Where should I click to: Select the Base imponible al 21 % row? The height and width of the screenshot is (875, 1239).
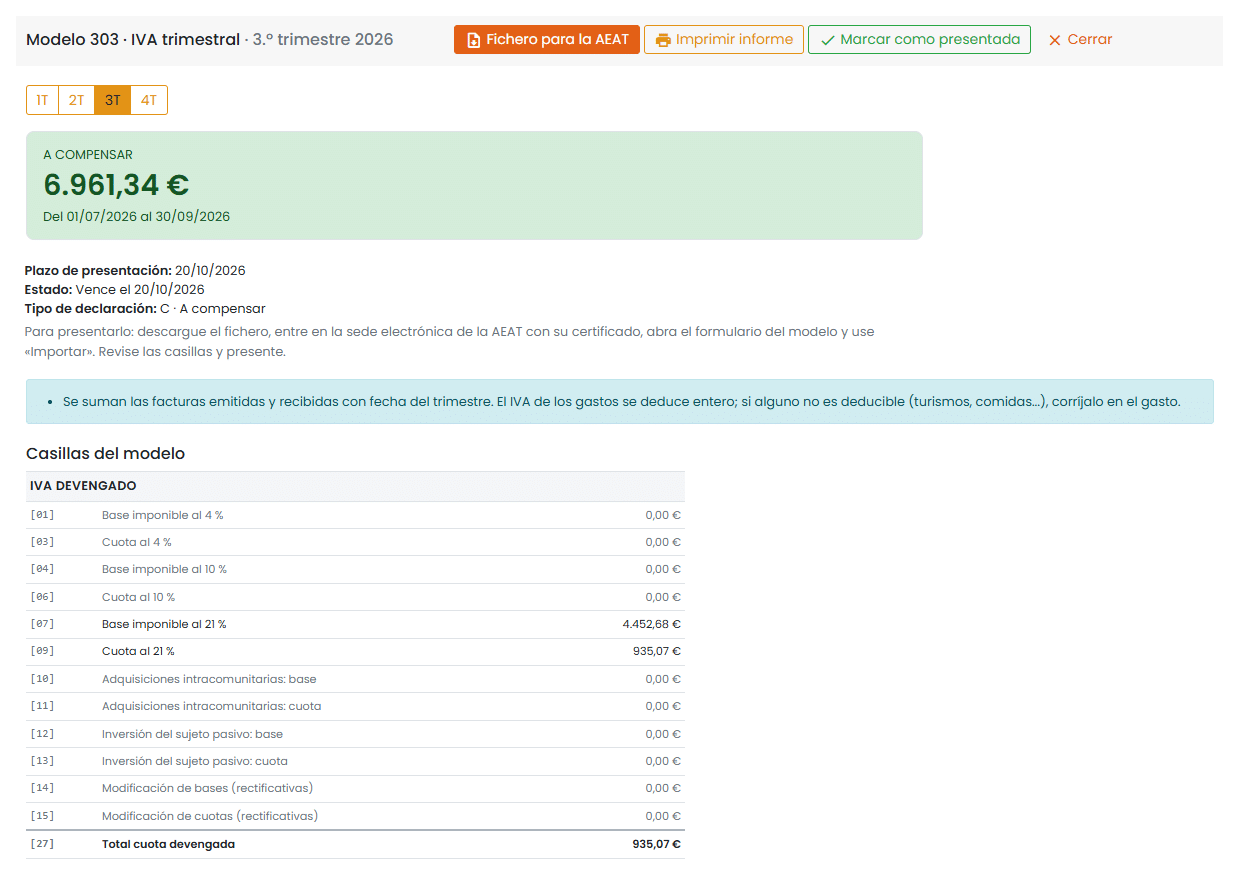[355, 624]
